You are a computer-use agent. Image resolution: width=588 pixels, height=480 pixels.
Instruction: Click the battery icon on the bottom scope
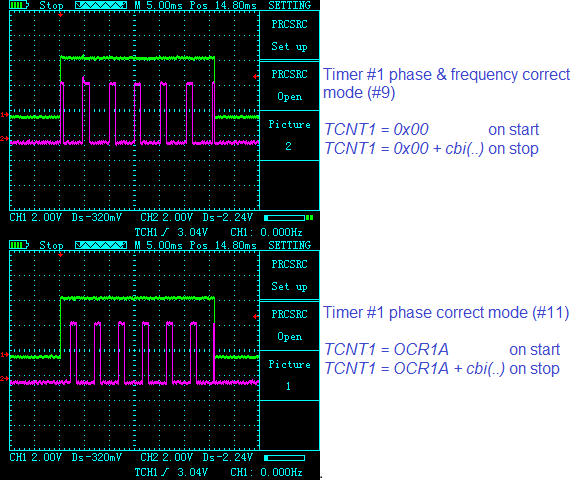19,245
